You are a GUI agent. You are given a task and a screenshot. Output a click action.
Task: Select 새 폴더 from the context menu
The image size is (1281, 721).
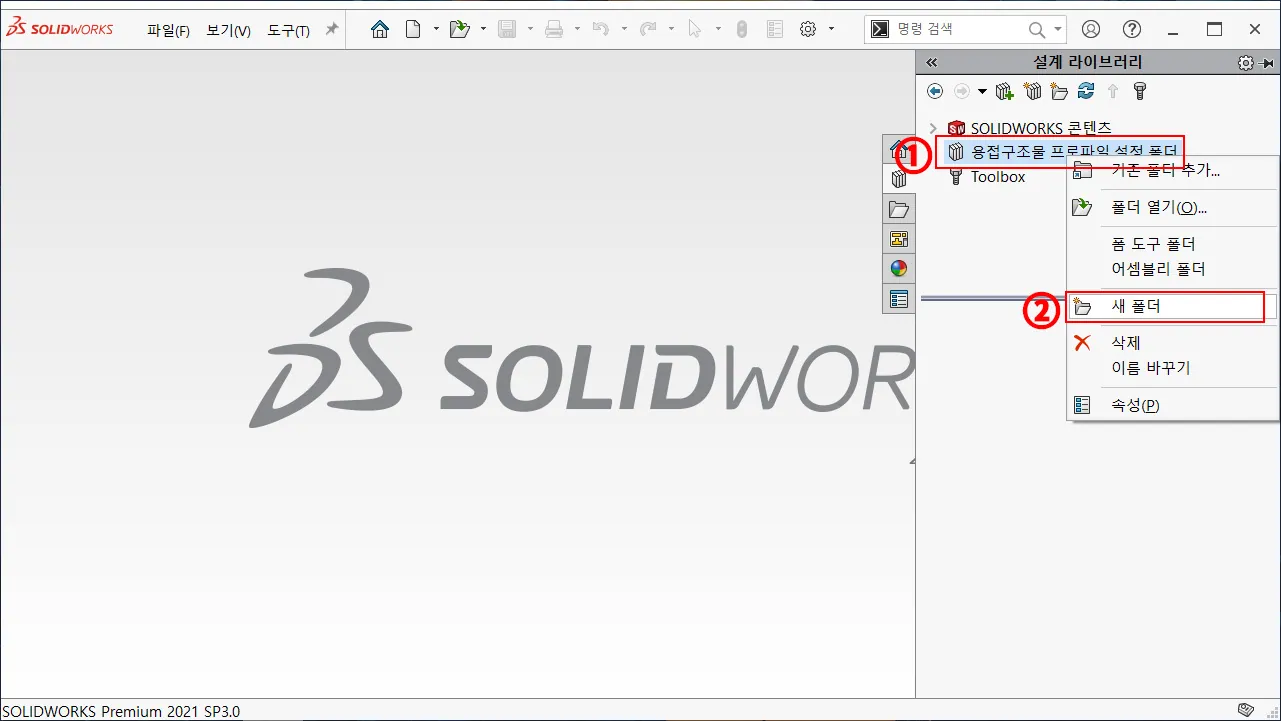[1173, 306]
